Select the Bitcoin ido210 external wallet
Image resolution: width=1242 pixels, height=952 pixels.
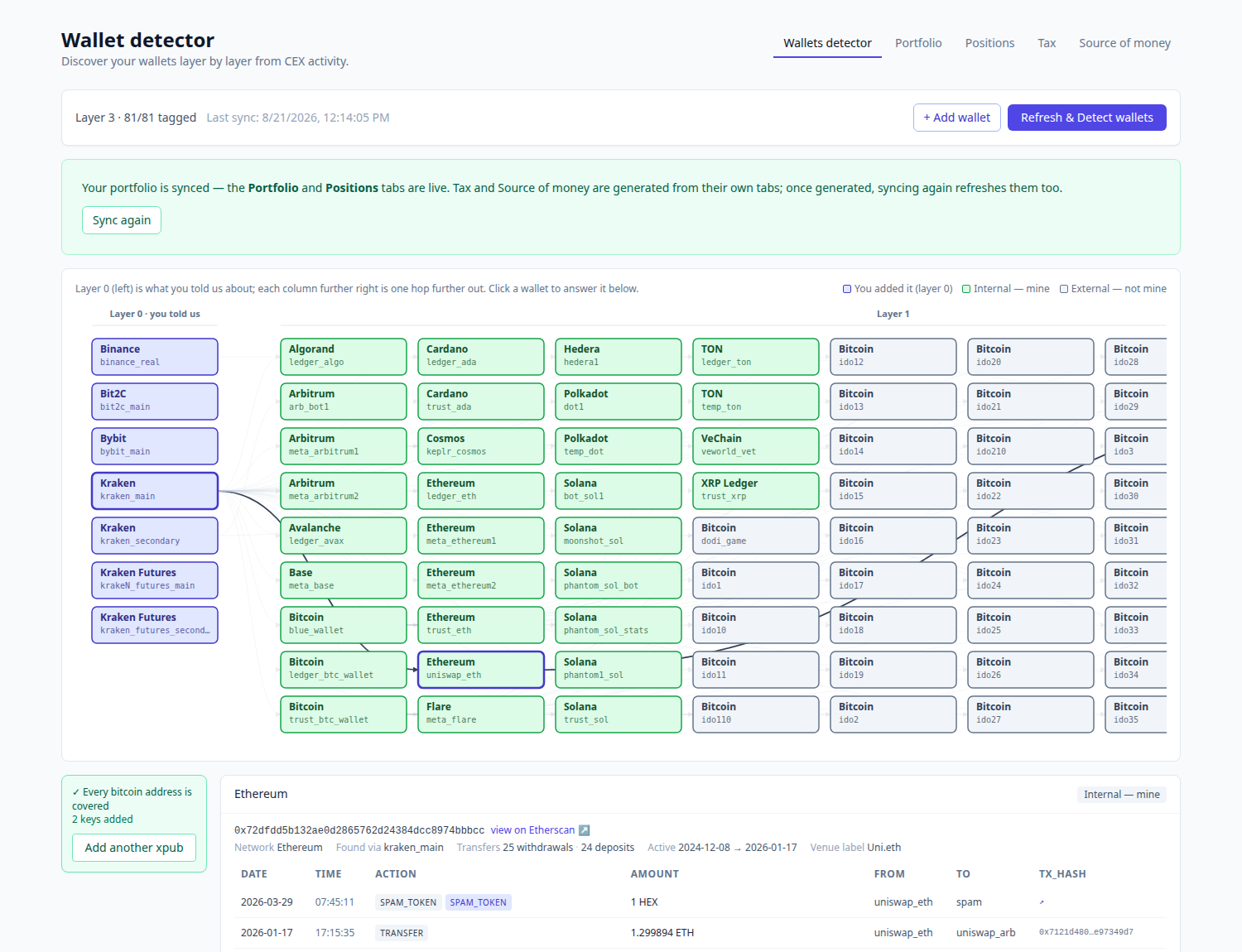(x=1031, y=446)
